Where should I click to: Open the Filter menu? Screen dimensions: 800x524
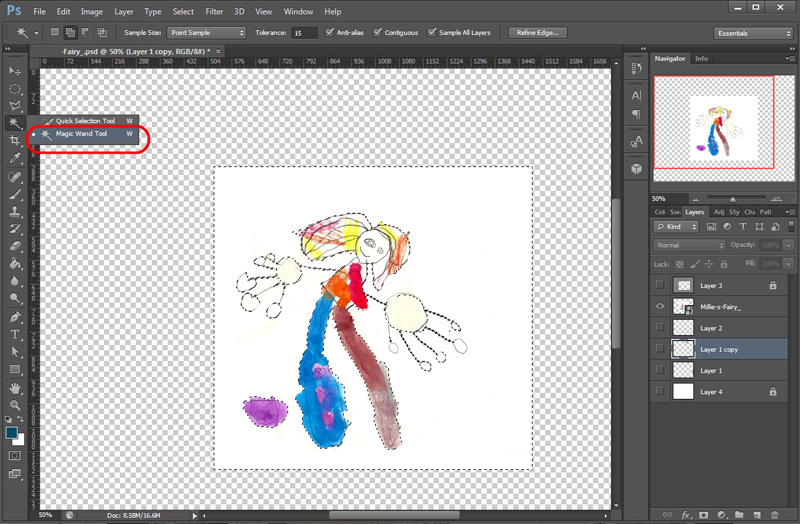pos(214,11)
